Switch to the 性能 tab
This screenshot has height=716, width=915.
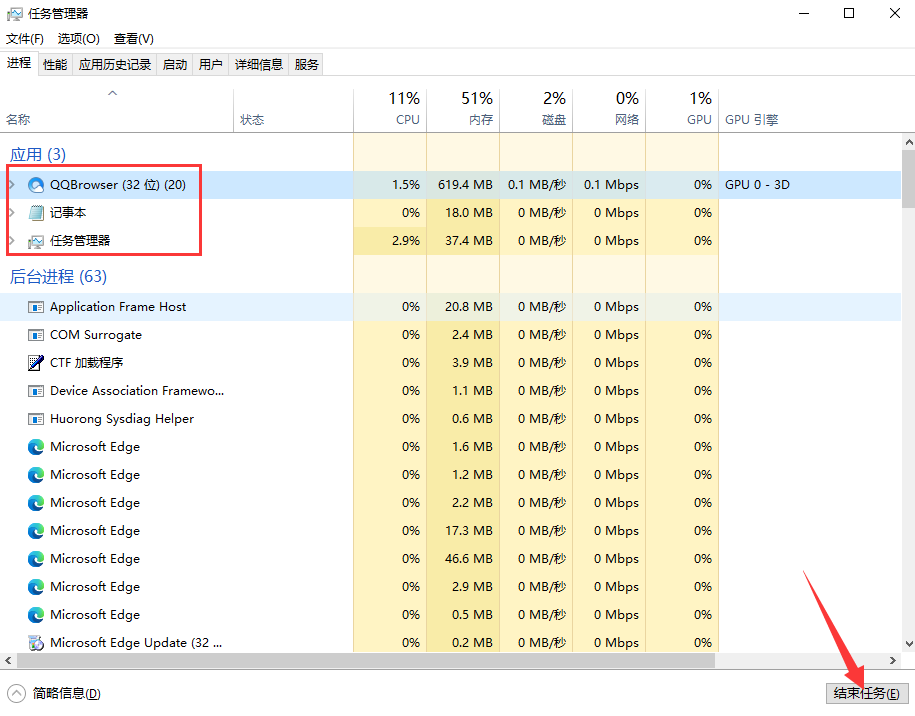[55, 65]
